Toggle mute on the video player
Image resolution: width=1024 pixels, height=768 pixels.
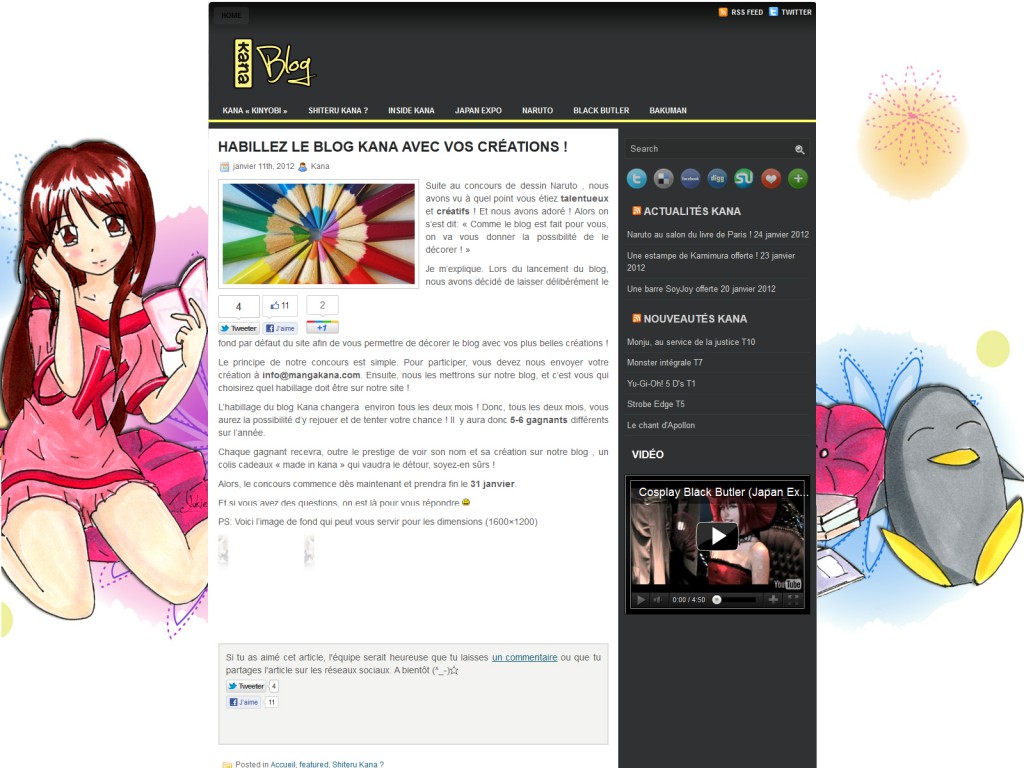(658, 600)
